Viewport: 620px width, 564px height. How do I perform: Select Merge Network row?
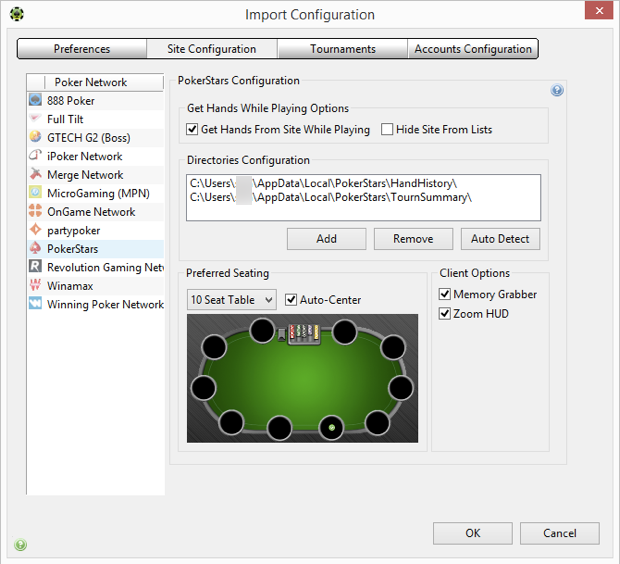[96, 174]
